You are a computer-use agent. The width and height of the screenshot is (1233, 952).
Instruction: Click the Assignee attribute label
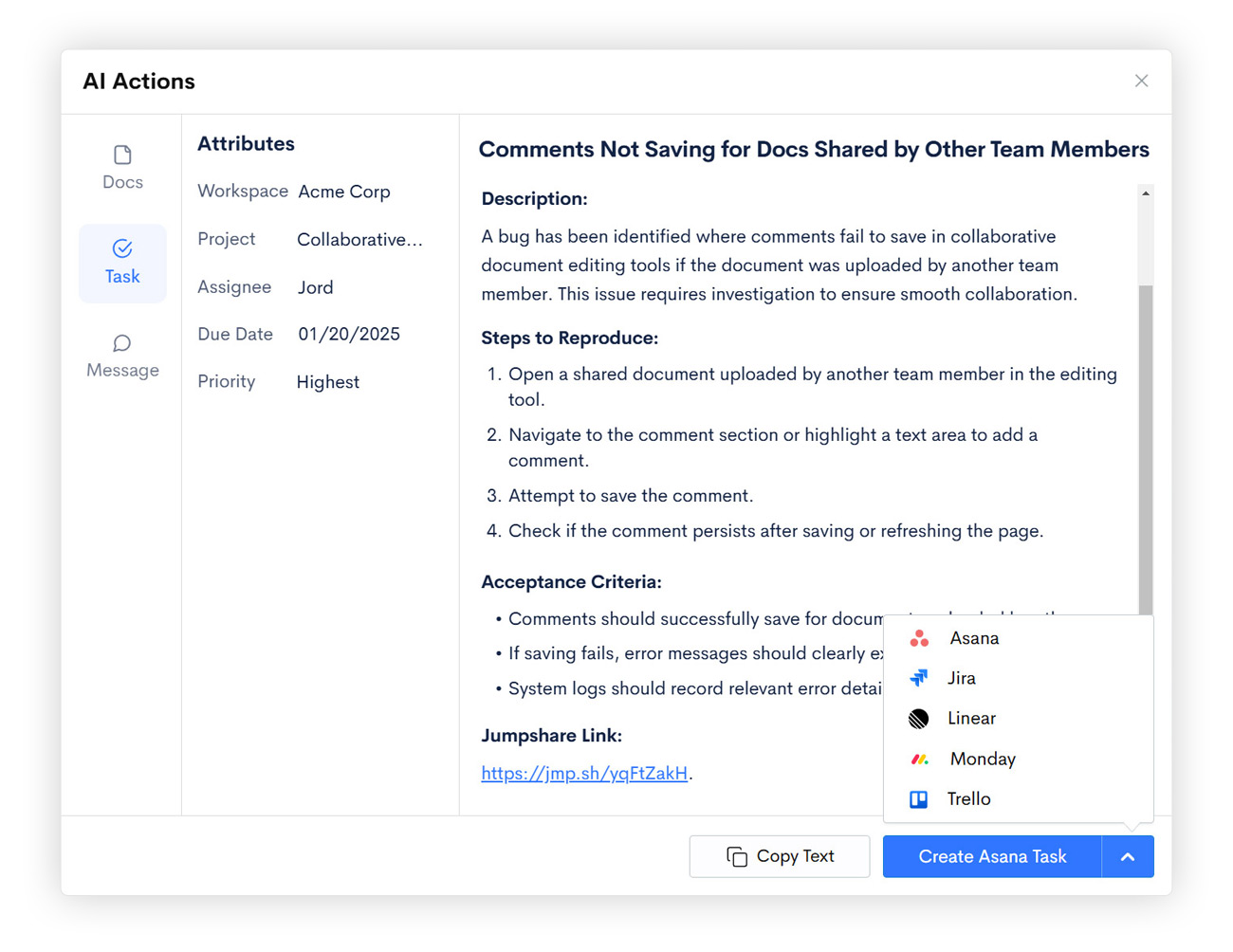pos(234,287)
